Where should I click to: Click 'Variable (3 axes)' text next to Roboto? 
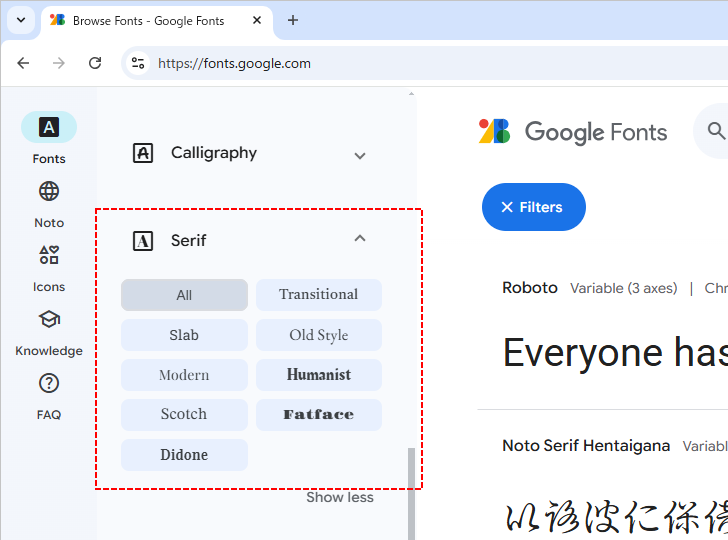click(x=624, y=288)
